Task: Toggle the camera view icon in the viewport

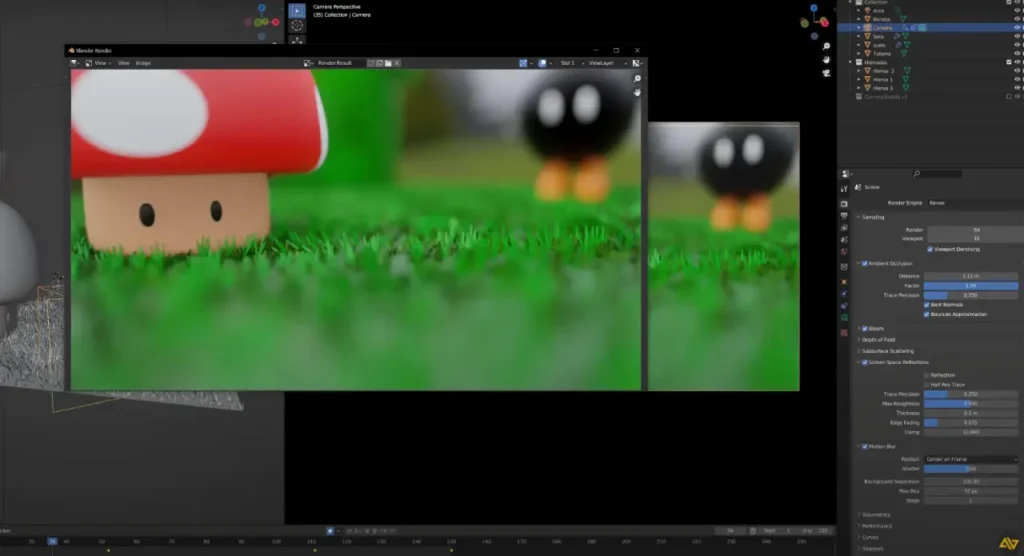Action: [x=826, y=73]
